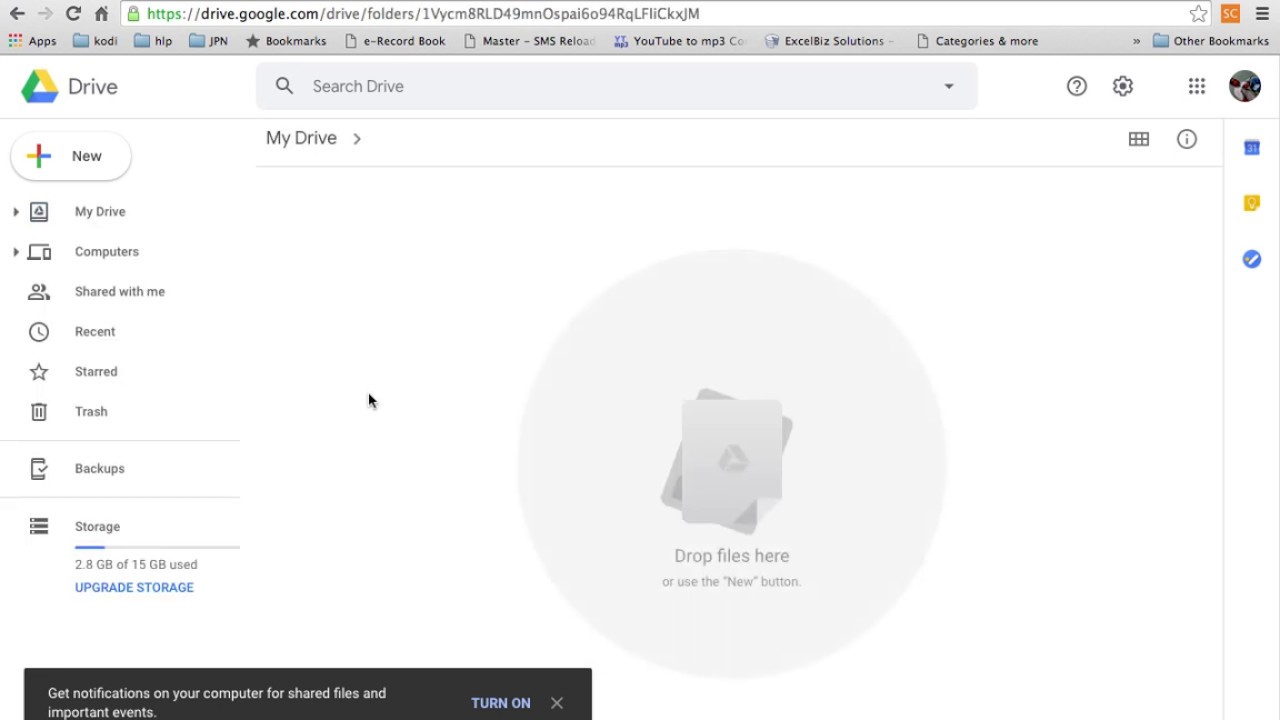Switch to grid view layout
The width and height of the screenshot is (1280, 720).
pyautogui.click(x=1139, y=139)
